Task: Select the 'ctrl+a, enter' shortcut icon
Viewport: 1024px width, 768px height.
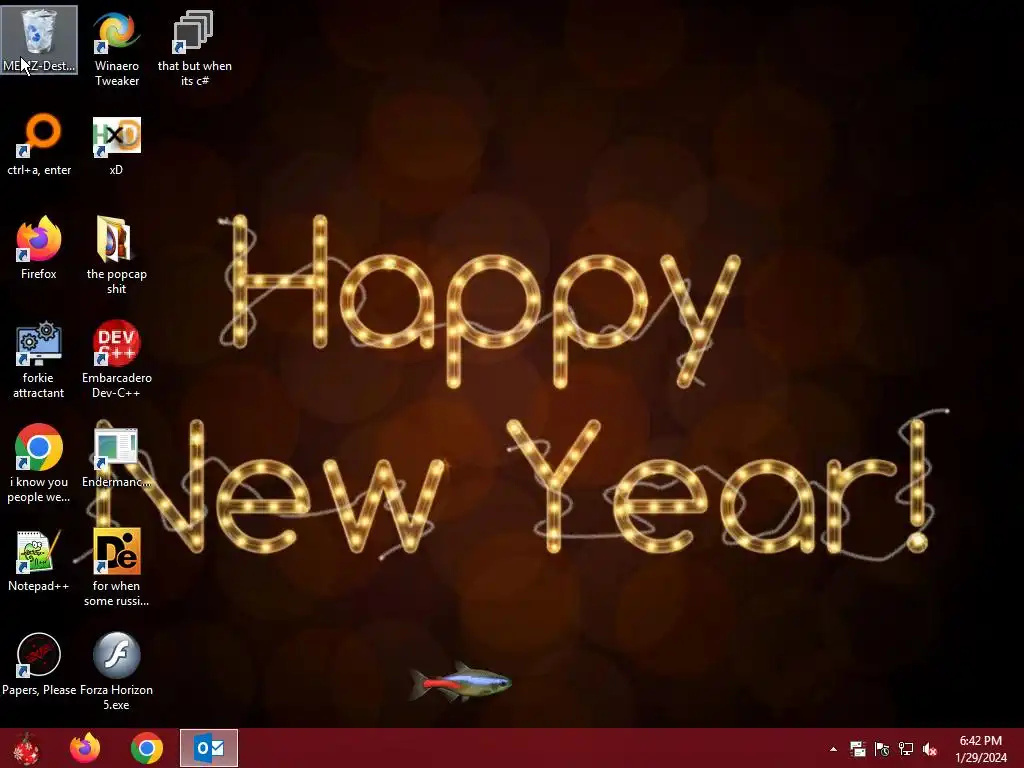Action: [x=39, y=145]
